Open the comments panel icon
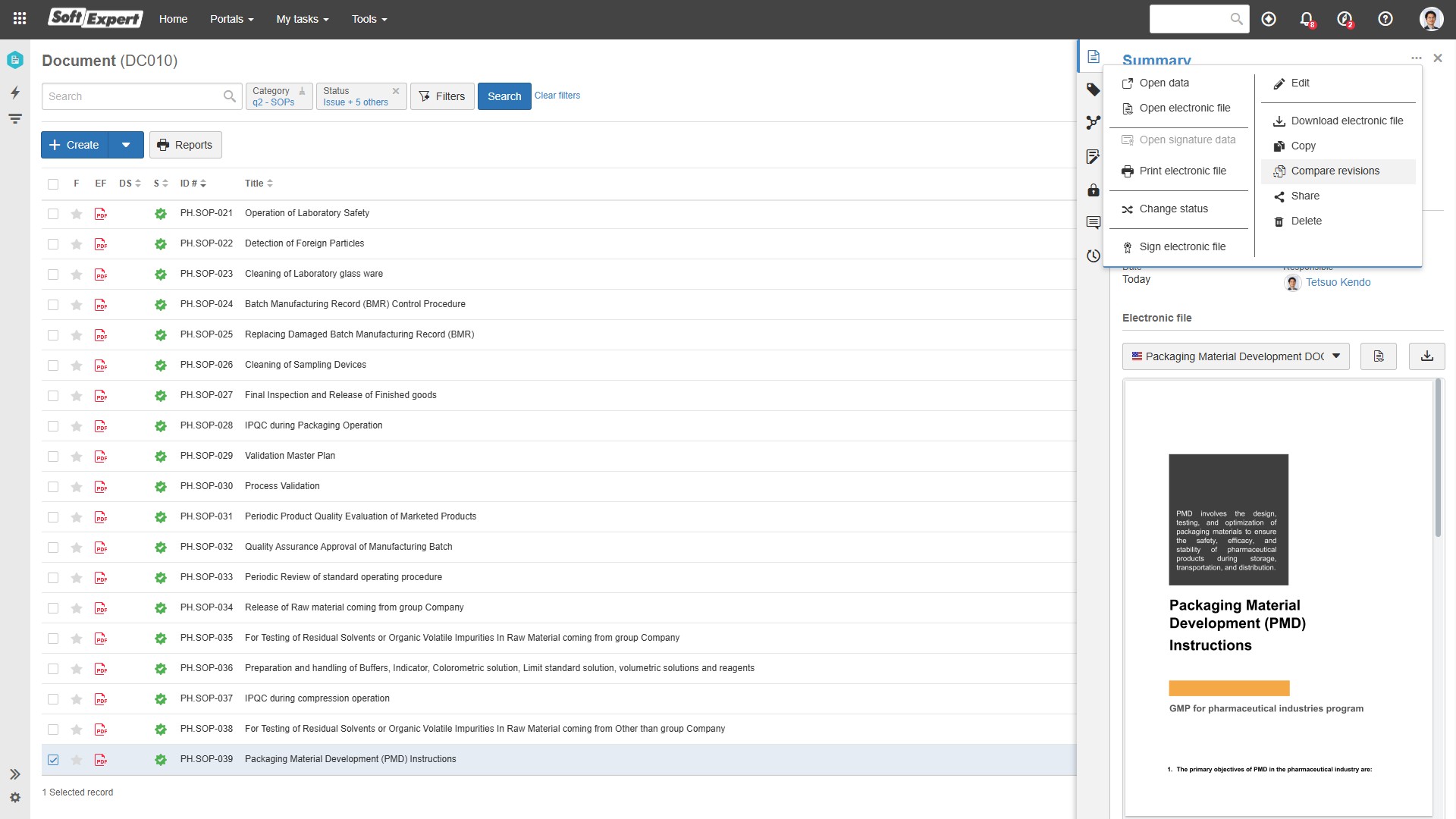 [x=1094, y=222]
